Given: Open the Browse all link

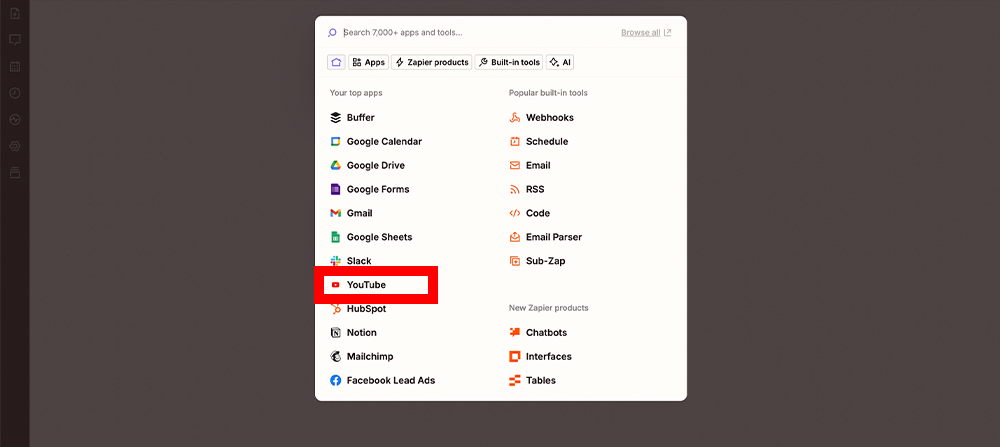Looking at the screenshot, I should coord(645,33).
